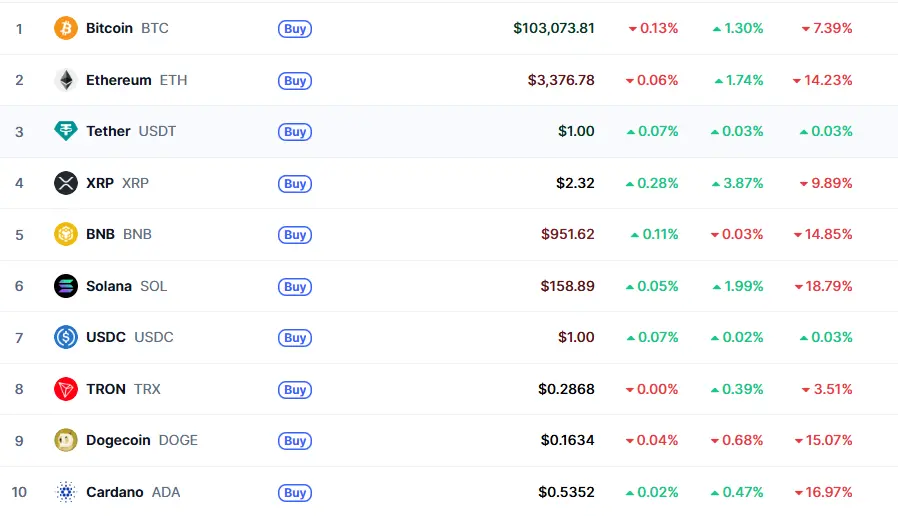This screenshot has width=898, height=517.
Task: Click TRON price $0.2868
Action: point(566,389)
